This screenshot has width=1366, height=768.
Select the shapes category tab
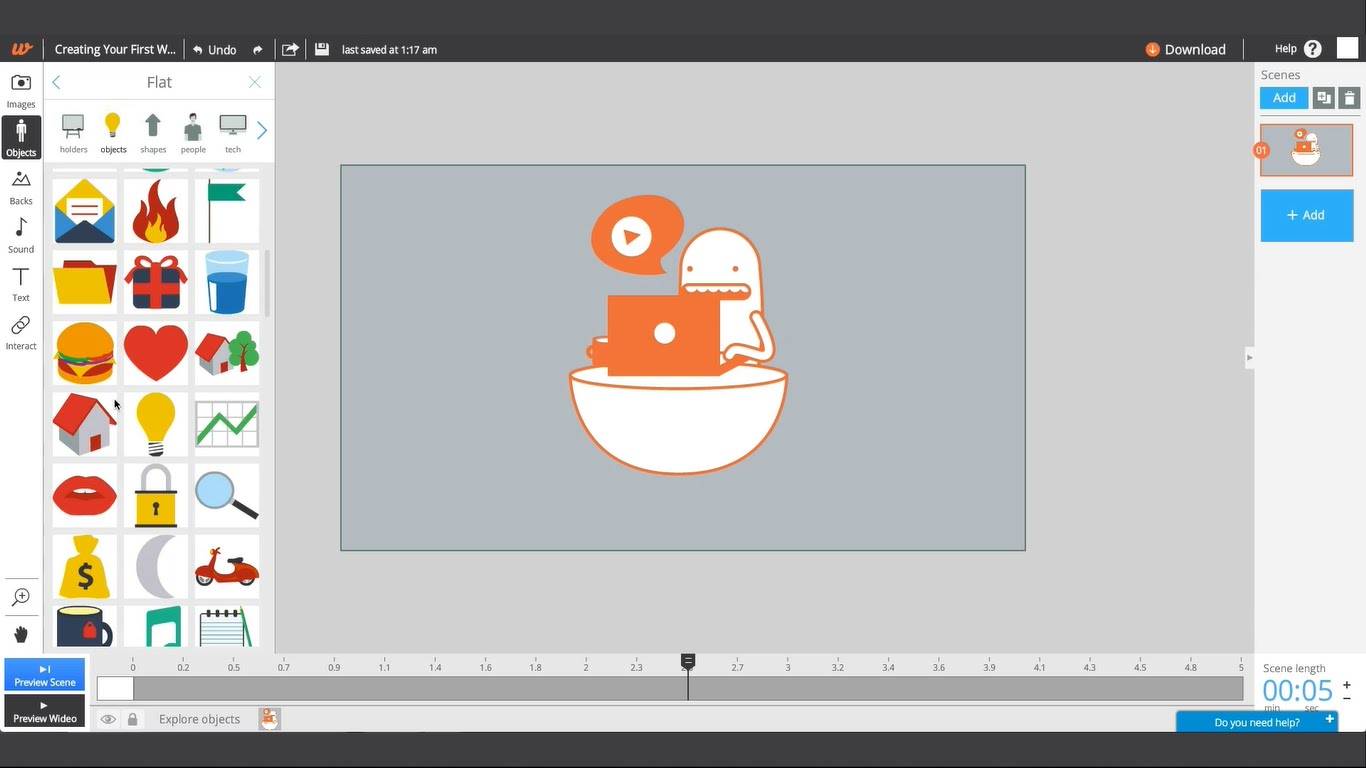click(x=153, y=133)
